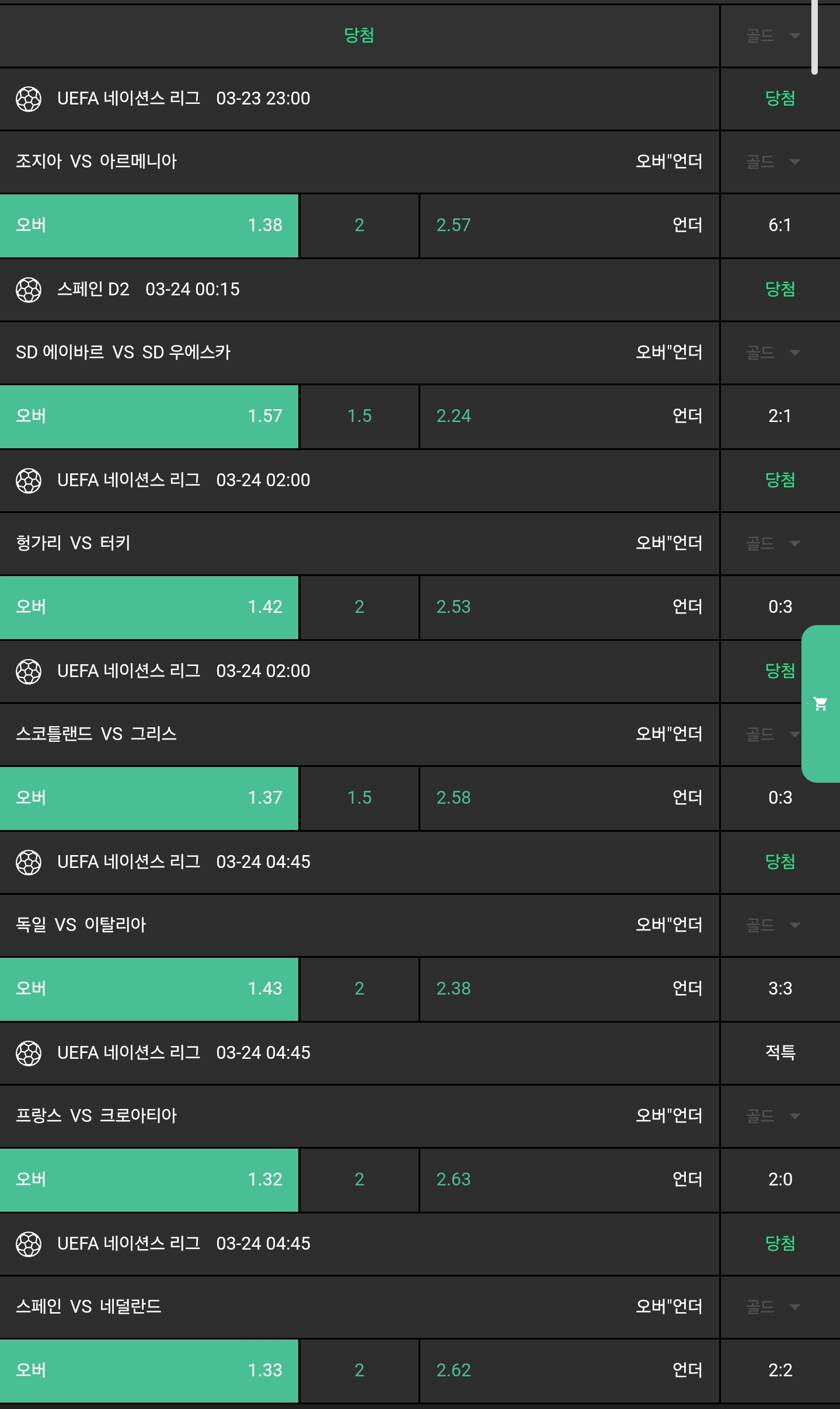Select 오버 1.38 for 조지아 VS 아르메니아
This screenshot has height=1409, width=840.
click(x=149, y=225)
